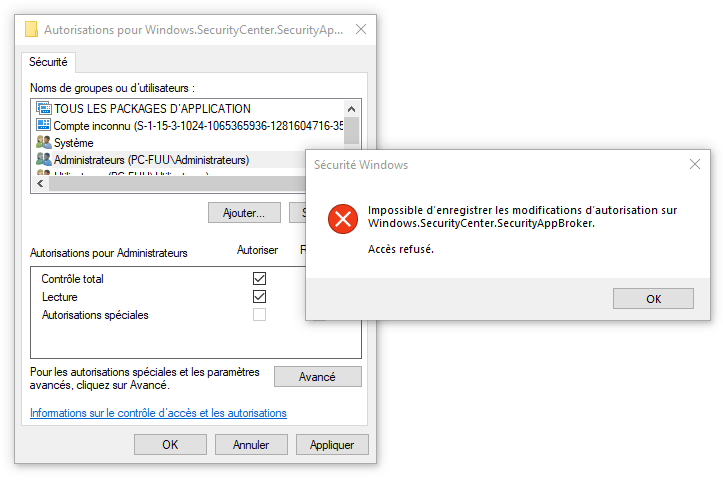723x497 pixels.
Task: Click the Autorisations spéciales Autoriser checkbox
Action: [x=260, y=314]
